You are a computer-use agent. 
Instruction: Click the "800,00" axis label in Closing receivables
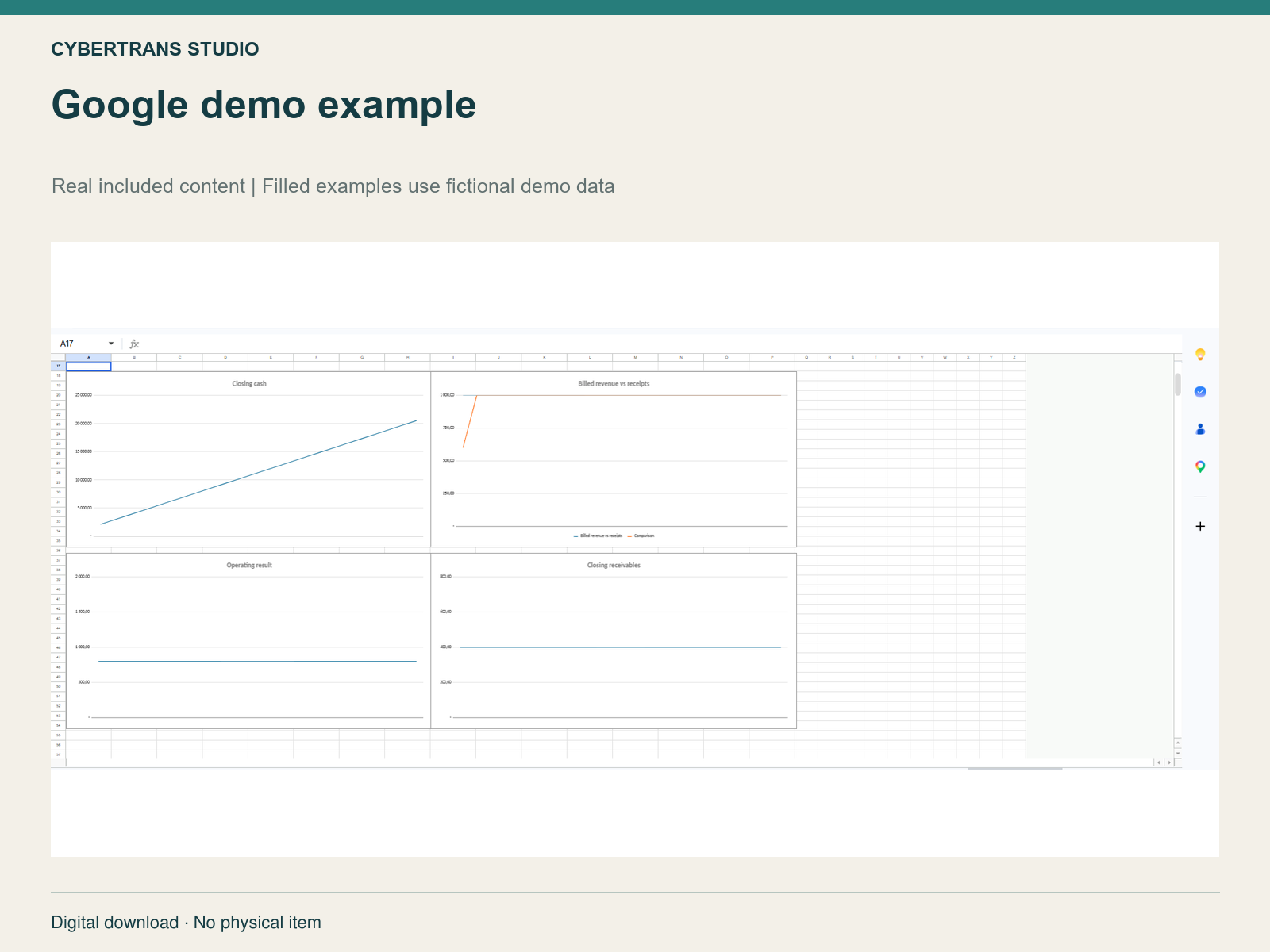(445, 577)
